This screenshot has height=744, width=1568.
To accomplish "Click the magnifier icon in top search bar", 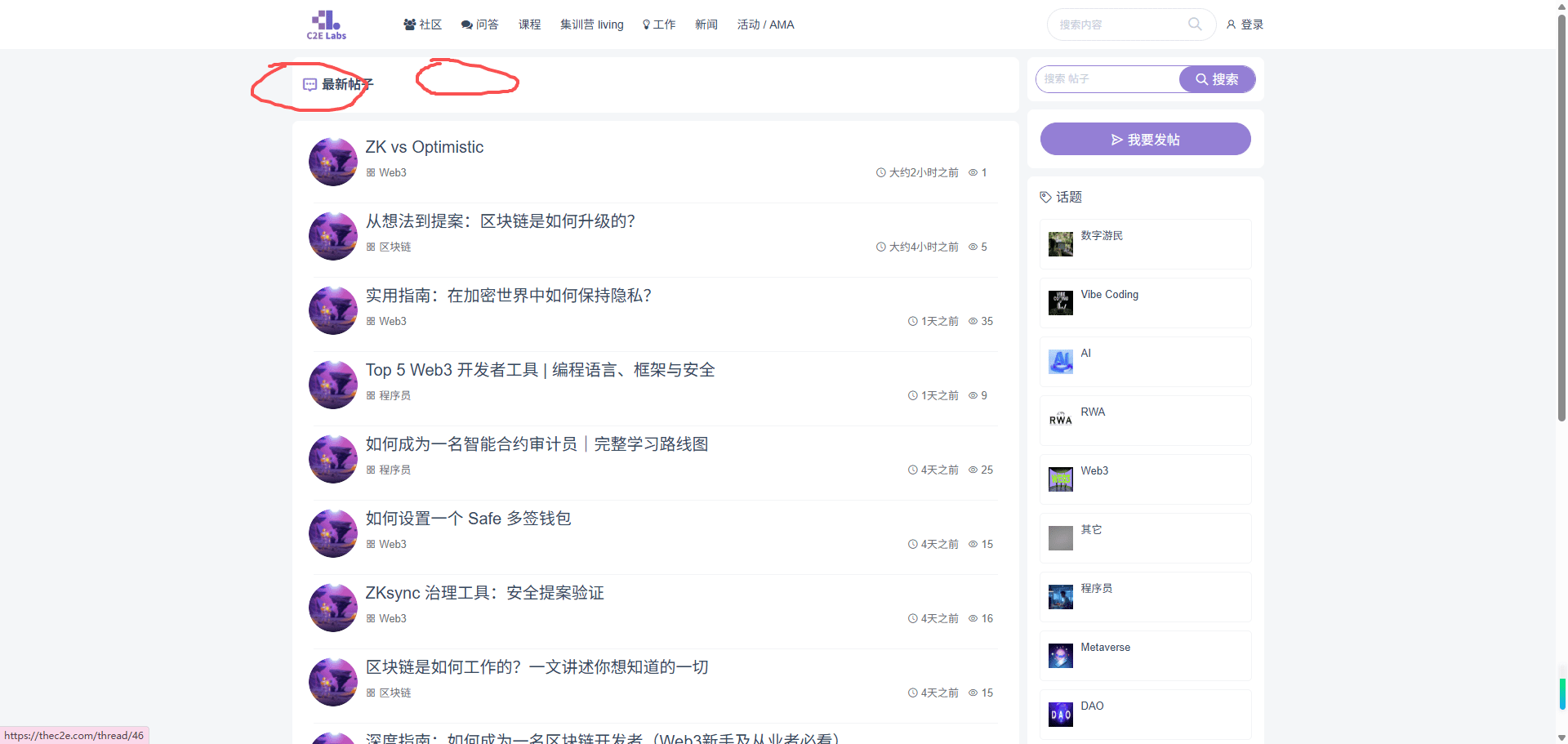I will (x=1195, y=25).
